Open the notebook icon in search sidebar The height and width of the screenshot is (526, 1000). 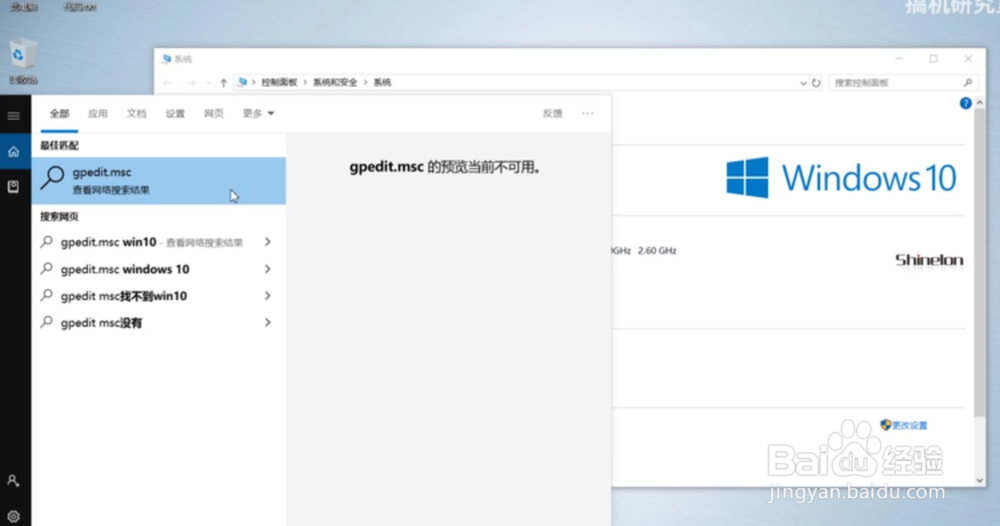(x=13, y=187)
